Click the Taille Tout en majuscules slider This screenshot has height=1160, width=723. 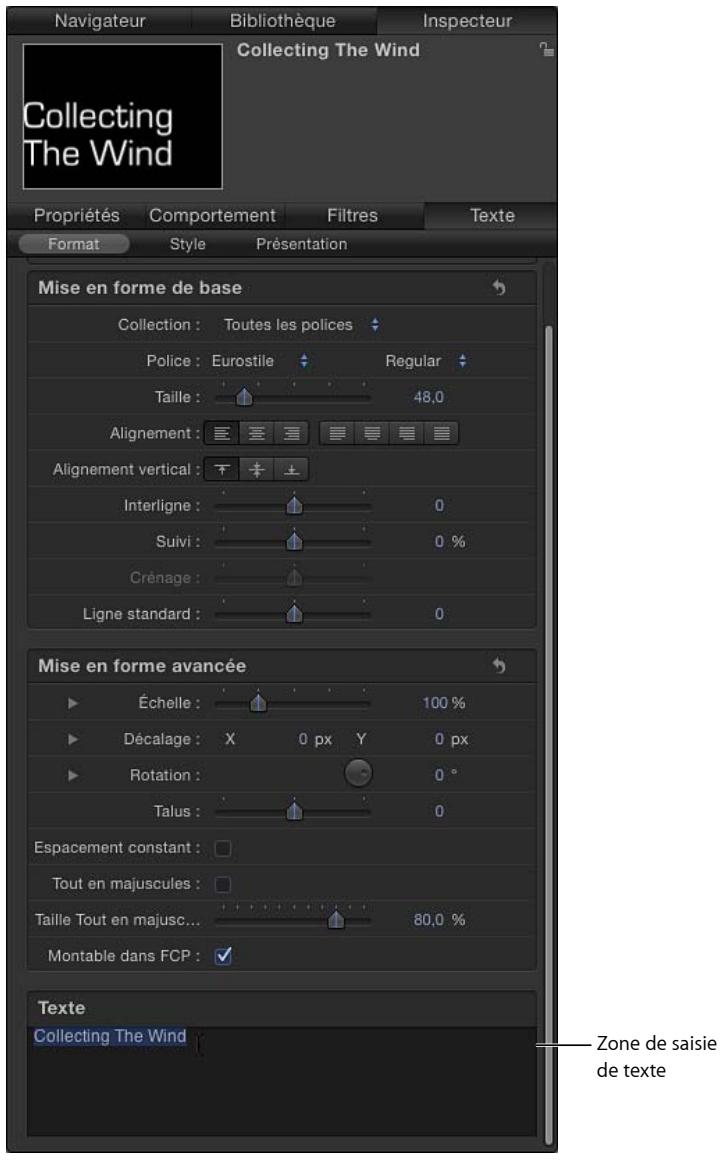click(x=293, y=920)
